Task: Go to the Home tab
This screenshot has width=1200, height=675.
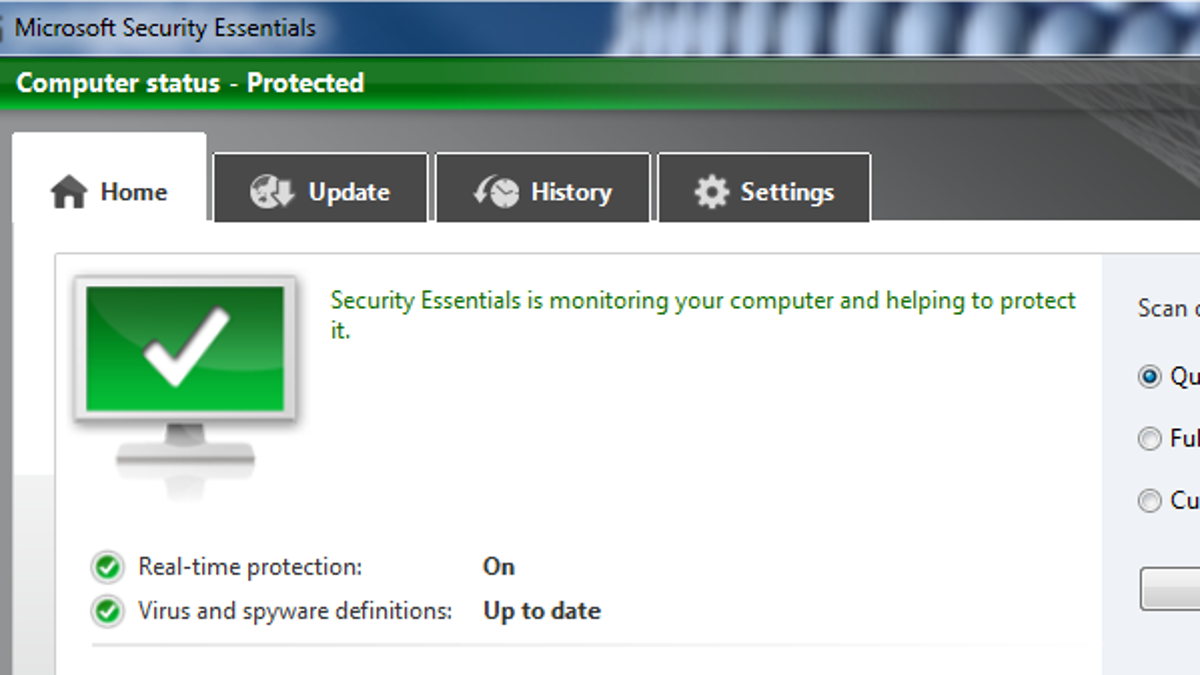Action: point(109,180)
